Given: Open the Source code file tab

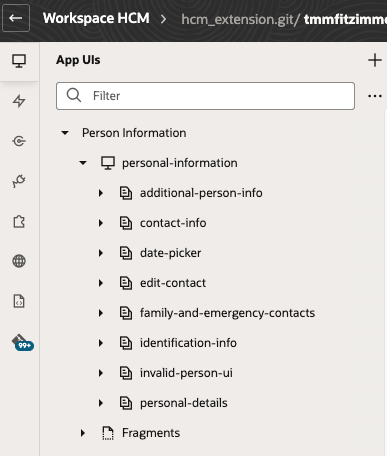Looking at the screenshot, I should point(19,301).
